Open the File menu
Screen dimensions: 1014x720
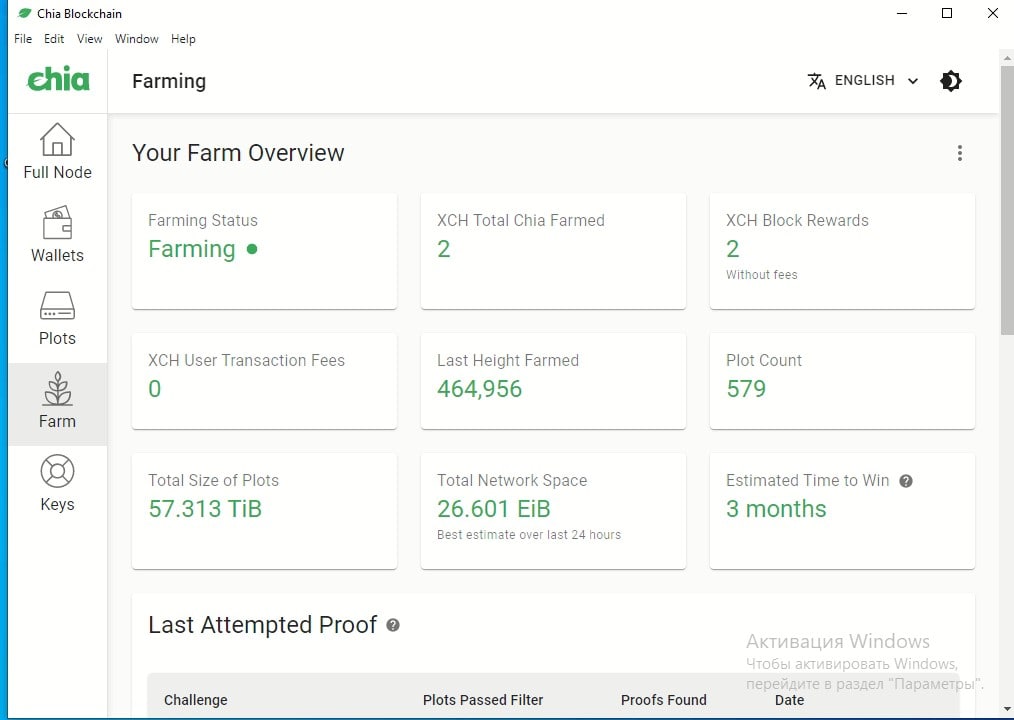(23, 39)
